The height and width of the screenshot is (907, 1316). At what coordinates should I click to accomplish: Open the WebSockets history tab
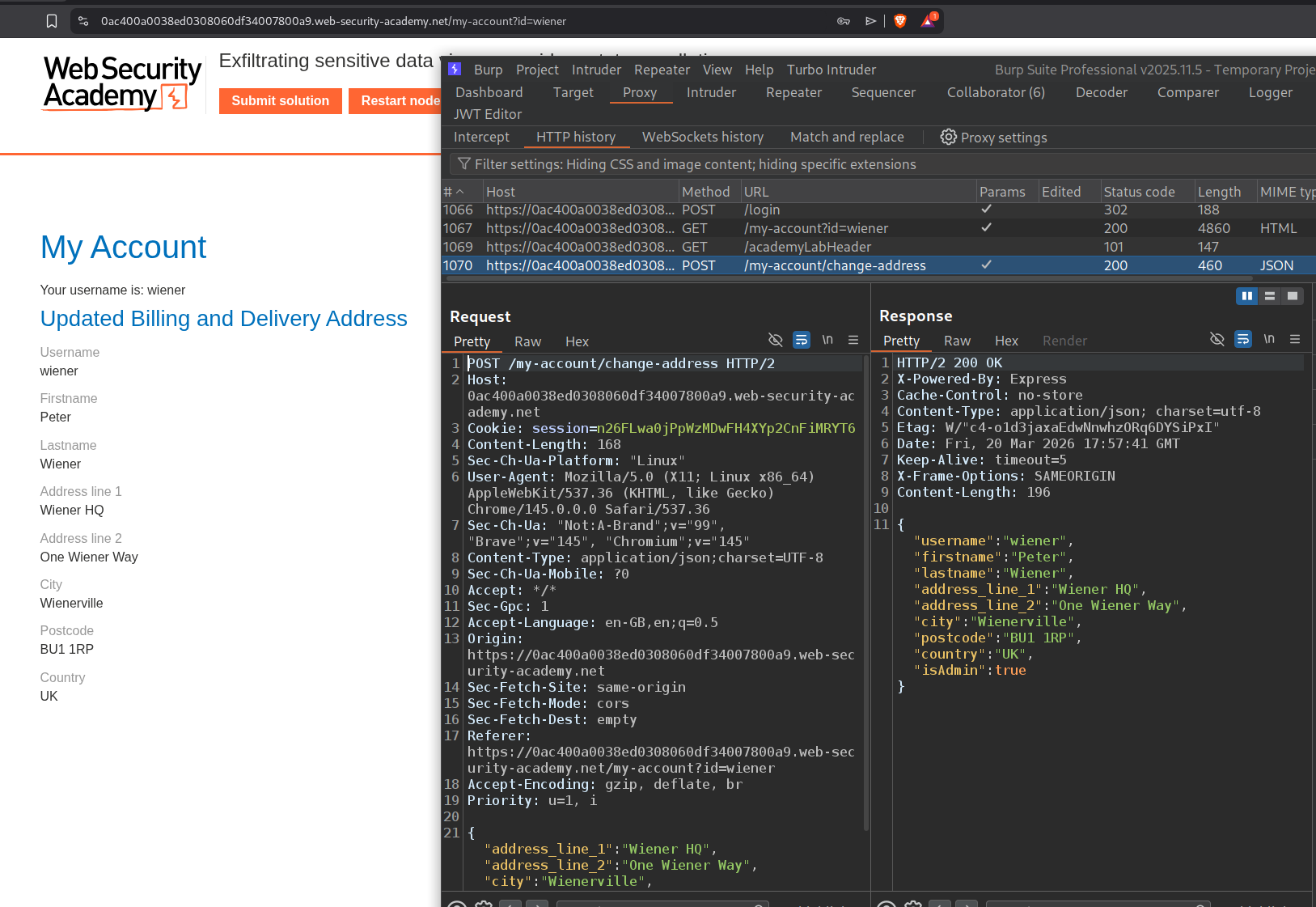(x=702, y=137)
